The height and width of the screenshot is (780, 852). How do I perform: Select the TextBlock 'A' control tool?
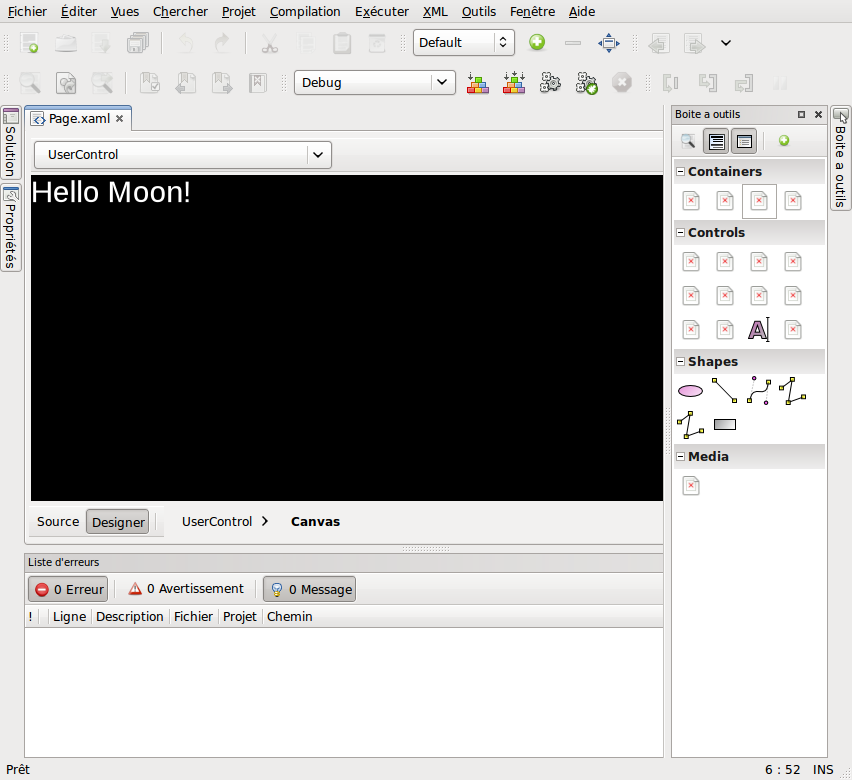[759, 329]
